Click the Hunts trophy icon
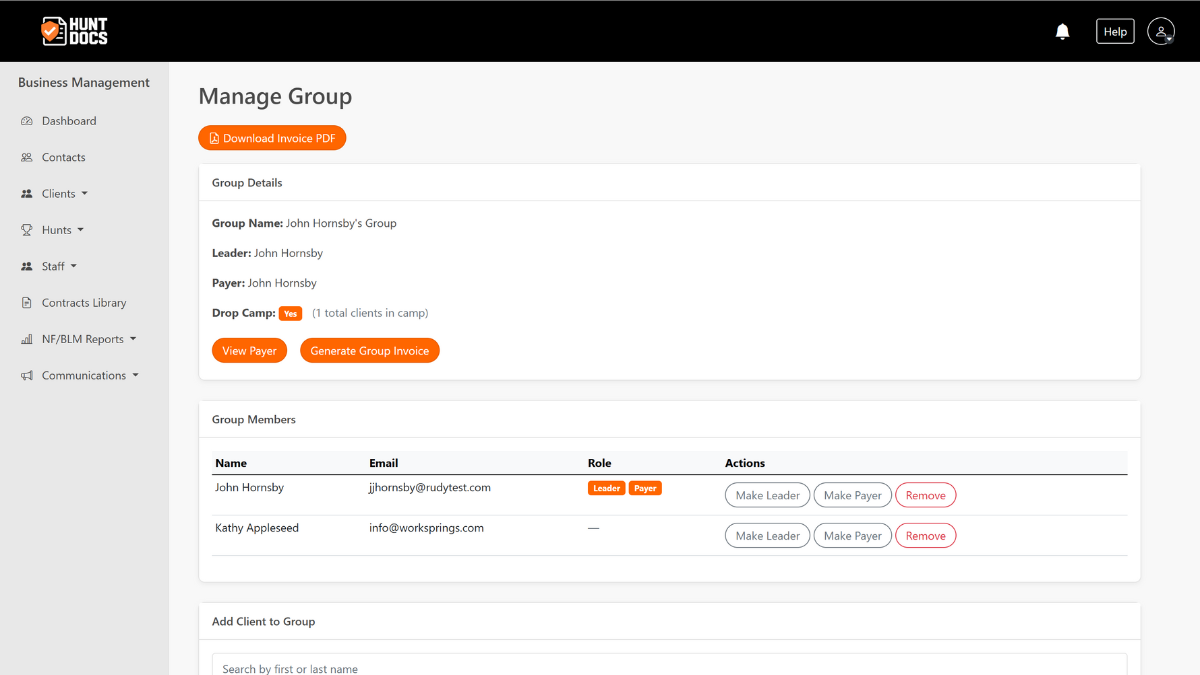This screenshot has height=675, width=1200. [x=27, y=230]
